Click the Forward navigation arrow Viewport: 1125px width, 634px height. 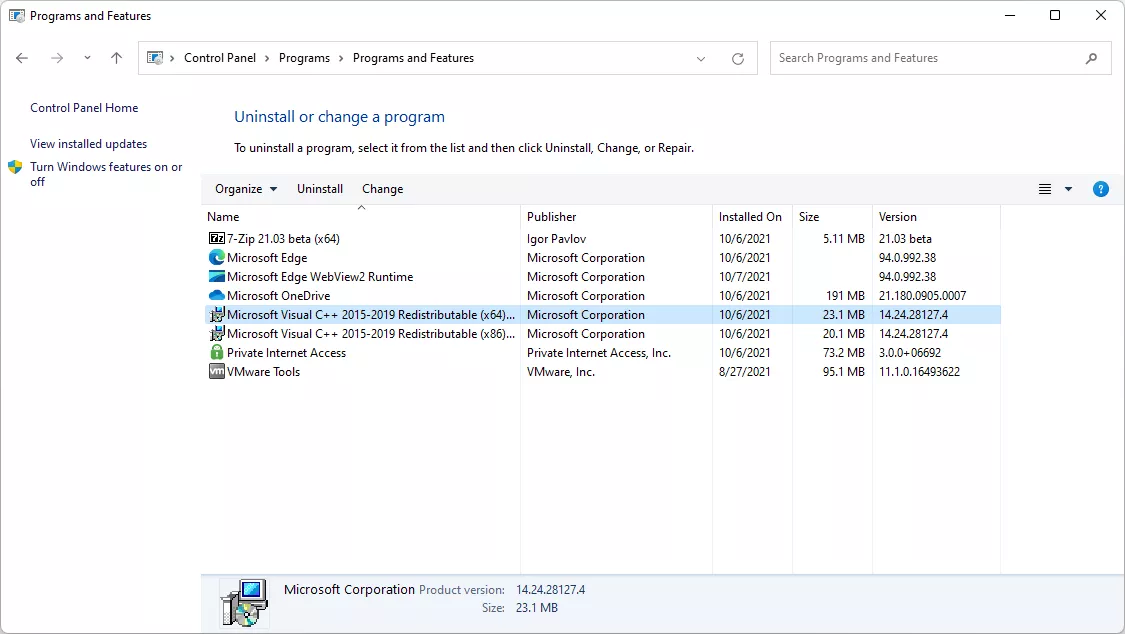coord(57,58)
